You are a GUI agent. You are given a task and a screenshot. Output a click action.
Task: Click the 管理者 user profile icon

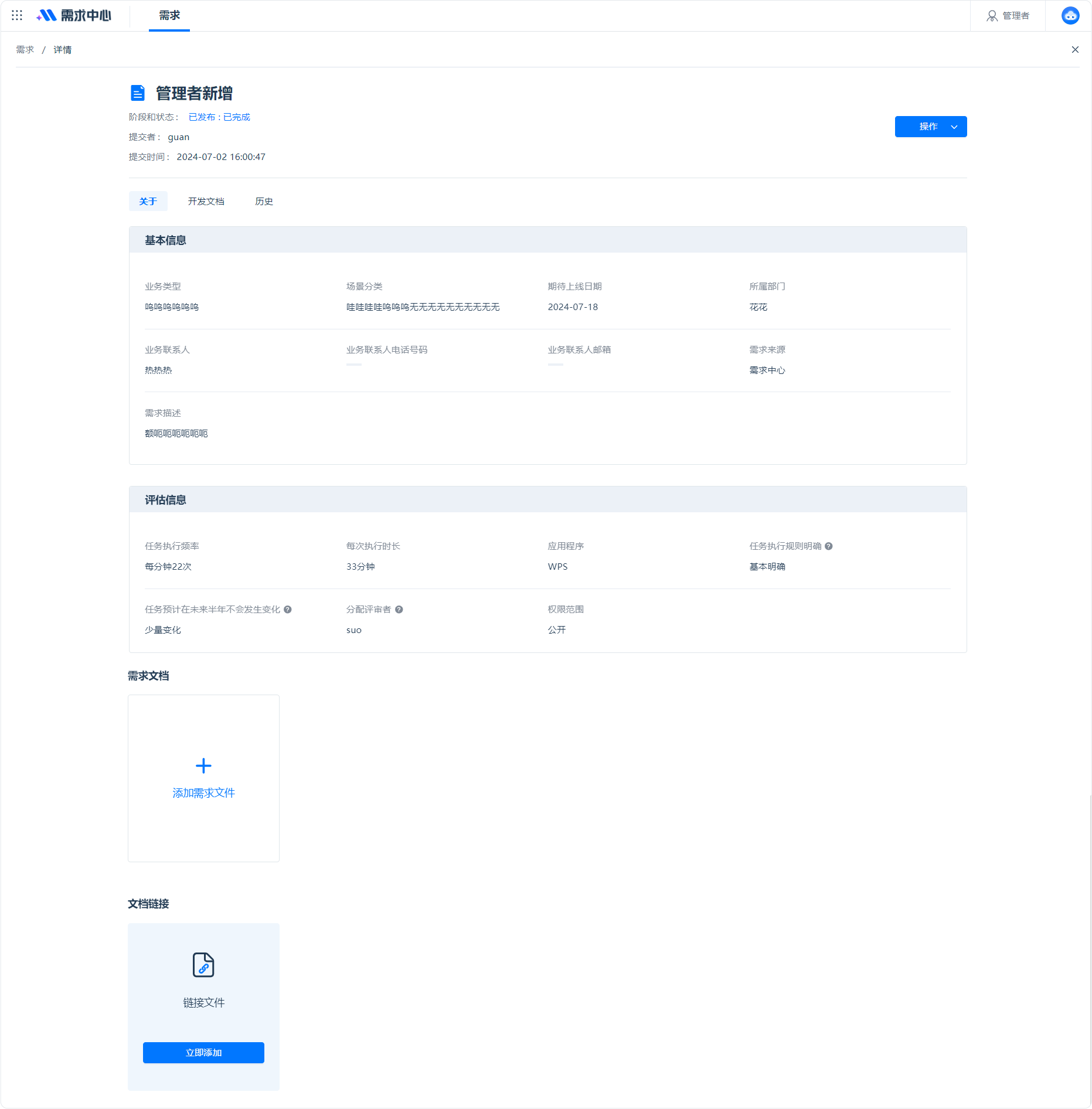(992, 16)
